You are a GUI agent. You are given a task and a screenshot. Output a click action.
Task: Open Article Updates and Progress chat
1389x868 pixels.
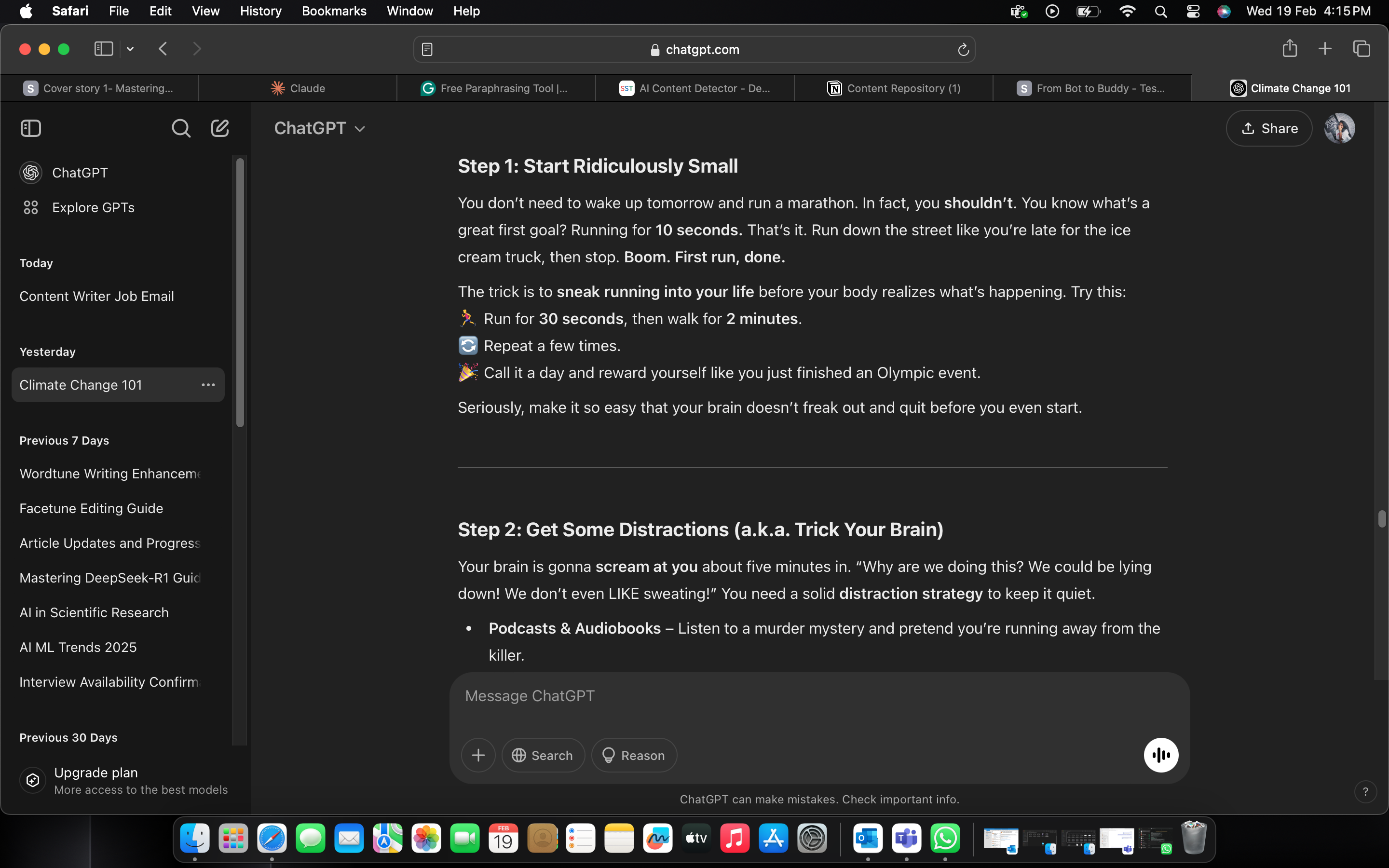point(118,543)
